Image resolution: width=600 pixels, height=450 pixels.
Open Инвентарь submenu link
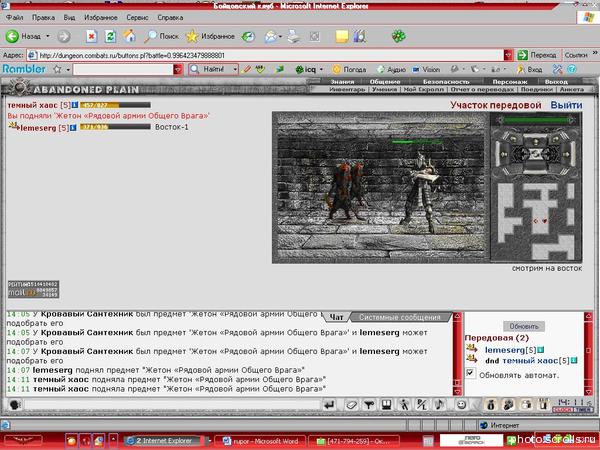(x=347, y=89)
